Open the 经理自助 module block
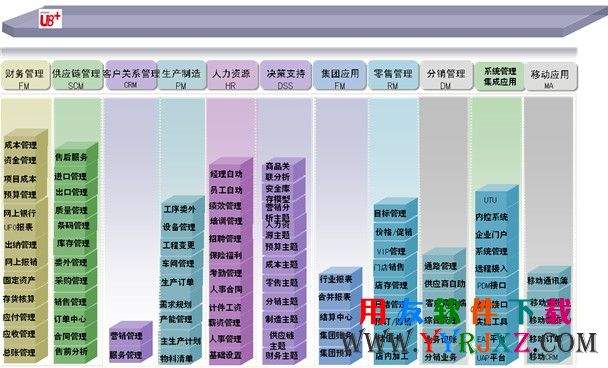608x368 pixels. (226, 174)
